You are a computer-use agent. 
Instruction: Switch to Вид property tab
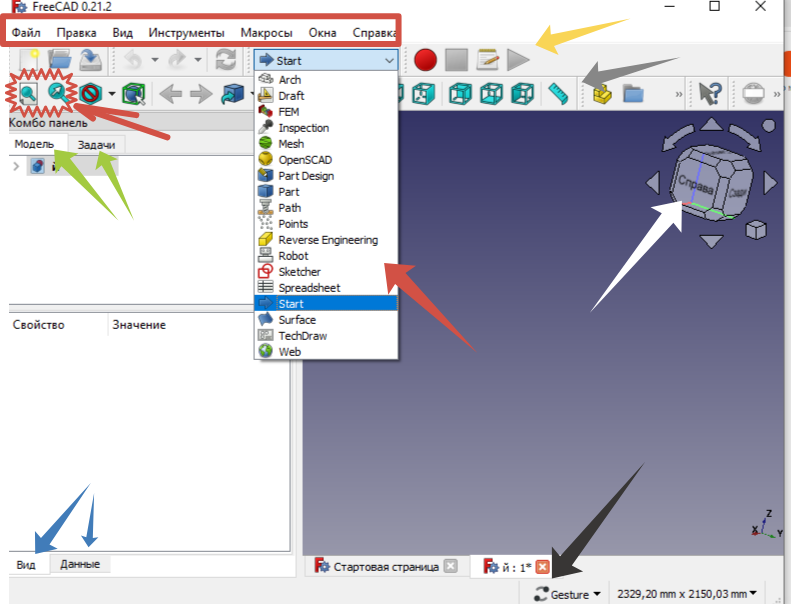tap(26, 565)
